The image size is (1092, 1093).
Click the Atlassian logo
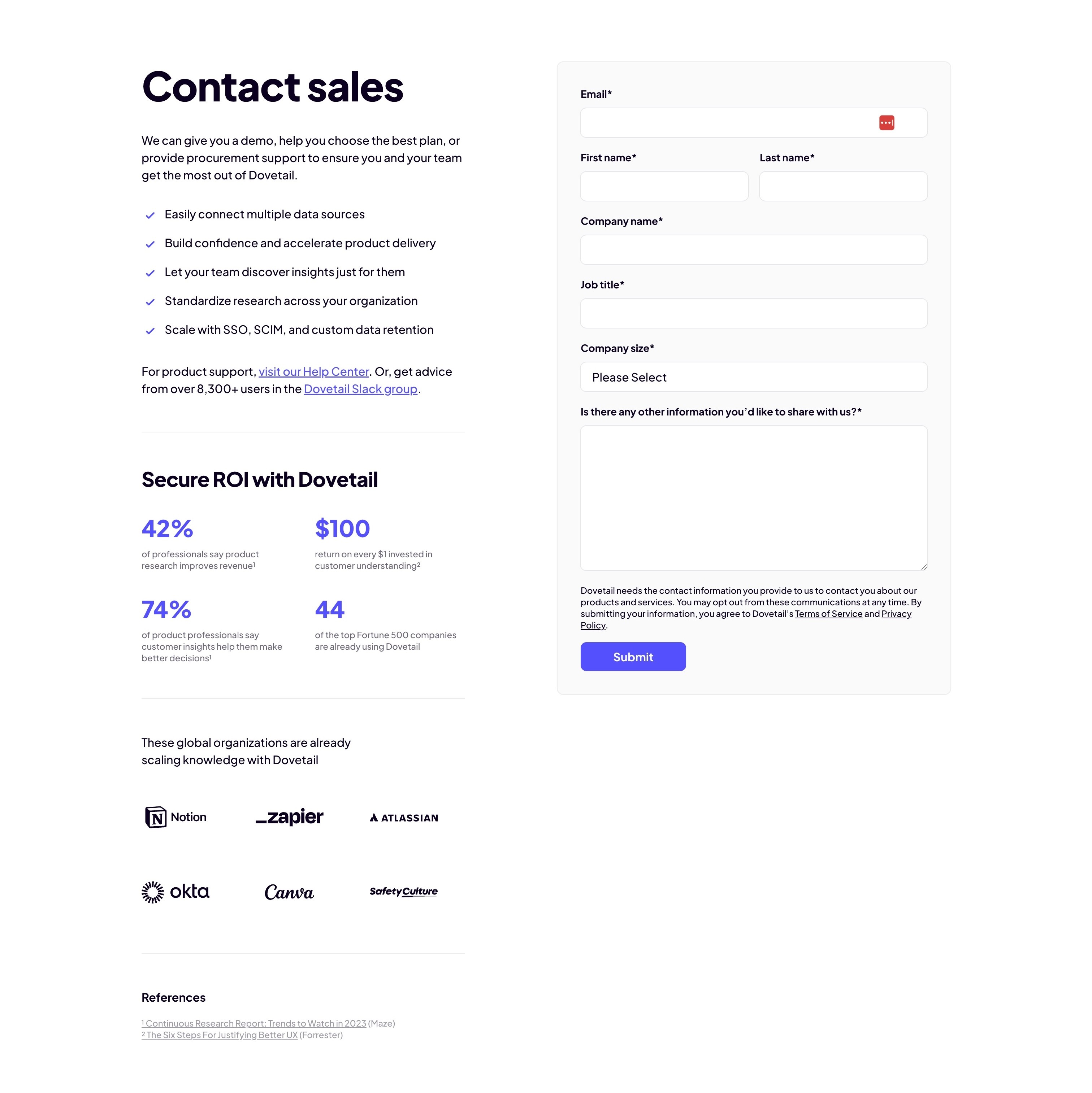coord(404,818)
